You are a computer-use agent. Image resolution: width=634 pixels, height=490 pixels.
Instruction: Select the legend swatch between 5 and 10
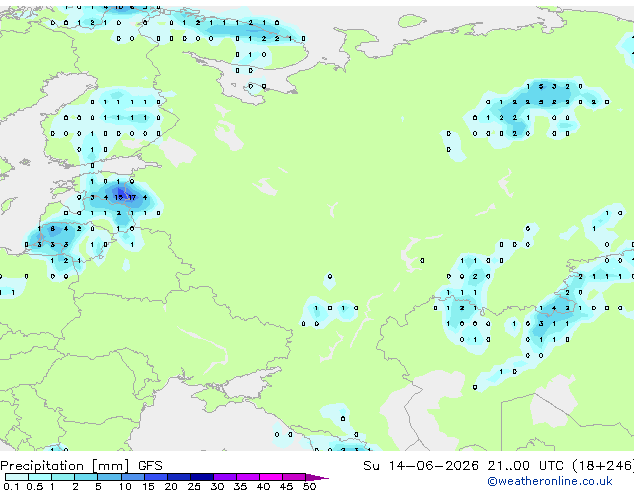click(110, 477)
